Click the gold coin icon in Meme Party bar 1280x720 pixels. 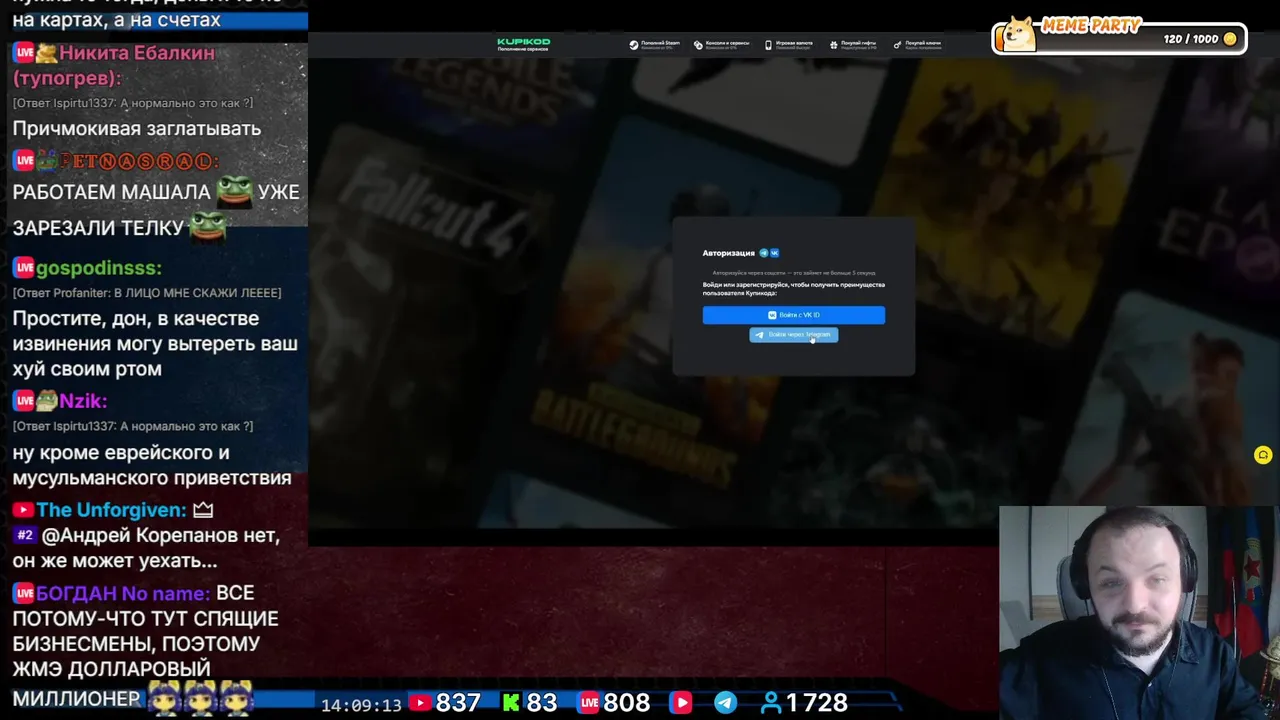[x=1230, y=39]
